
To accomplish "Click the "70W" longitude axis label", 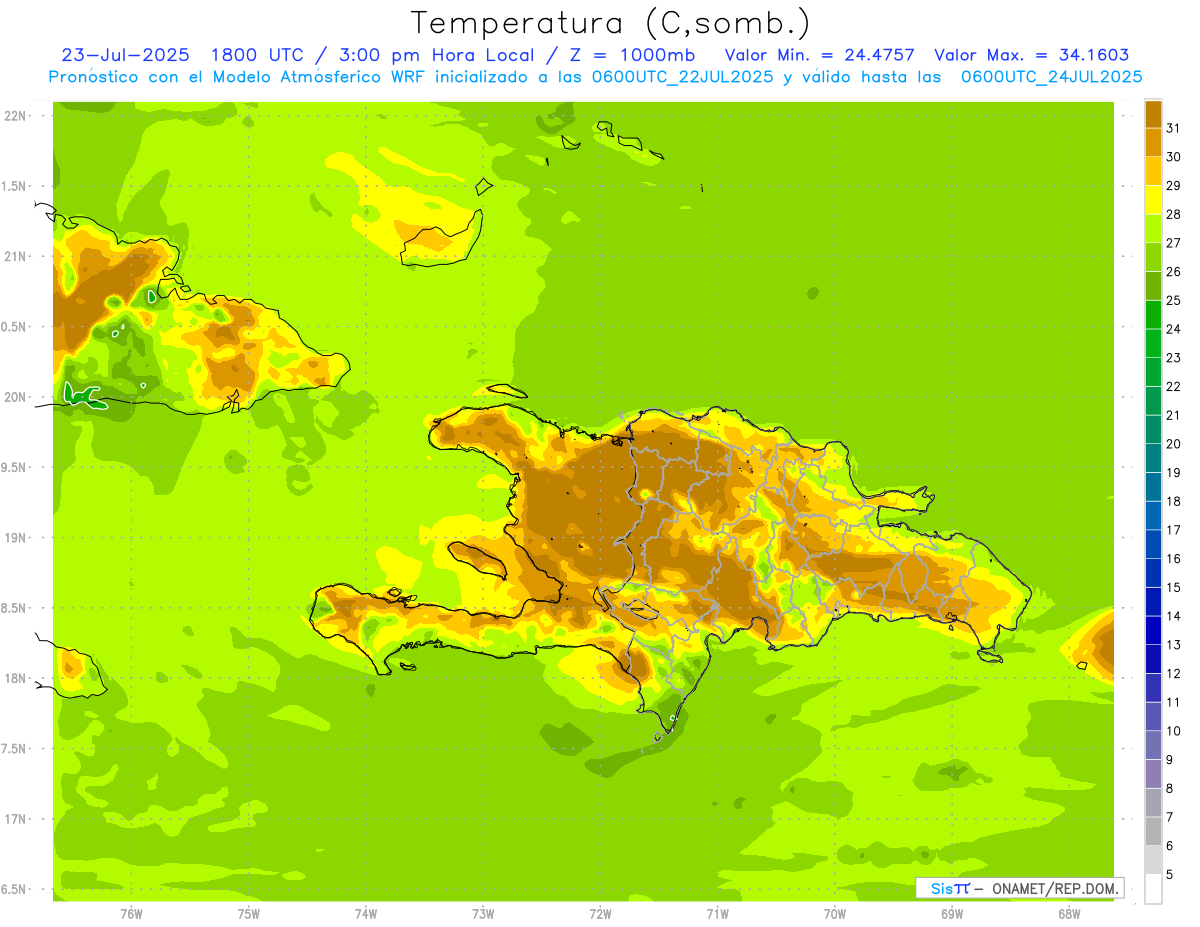I will 834,914.
